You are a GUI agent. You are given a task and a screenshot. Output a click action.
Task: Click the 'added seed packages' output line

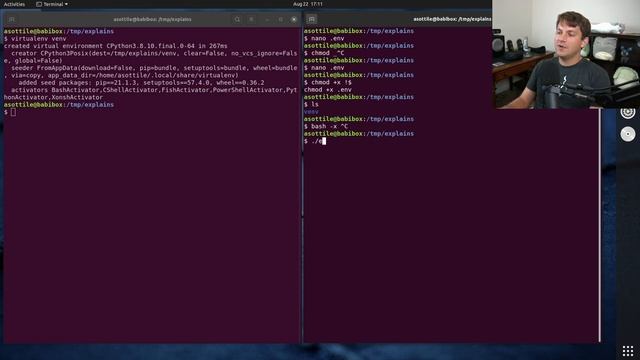pyautogui.click(x=141, y=83)
